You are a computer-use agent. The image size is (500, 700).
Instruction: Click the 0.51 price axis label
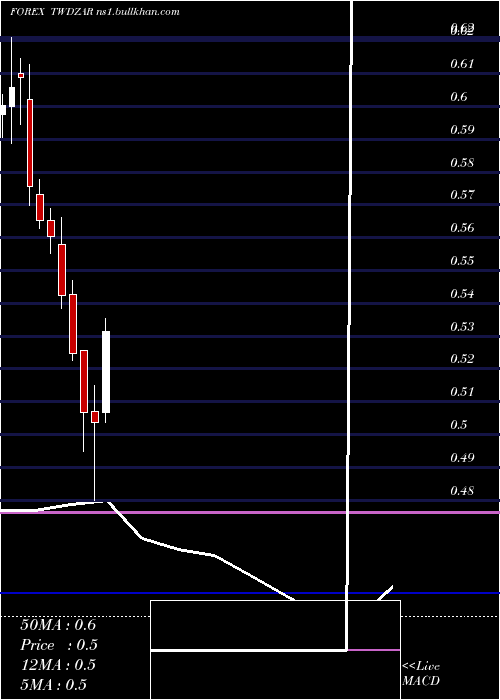(x=462, y=392)
